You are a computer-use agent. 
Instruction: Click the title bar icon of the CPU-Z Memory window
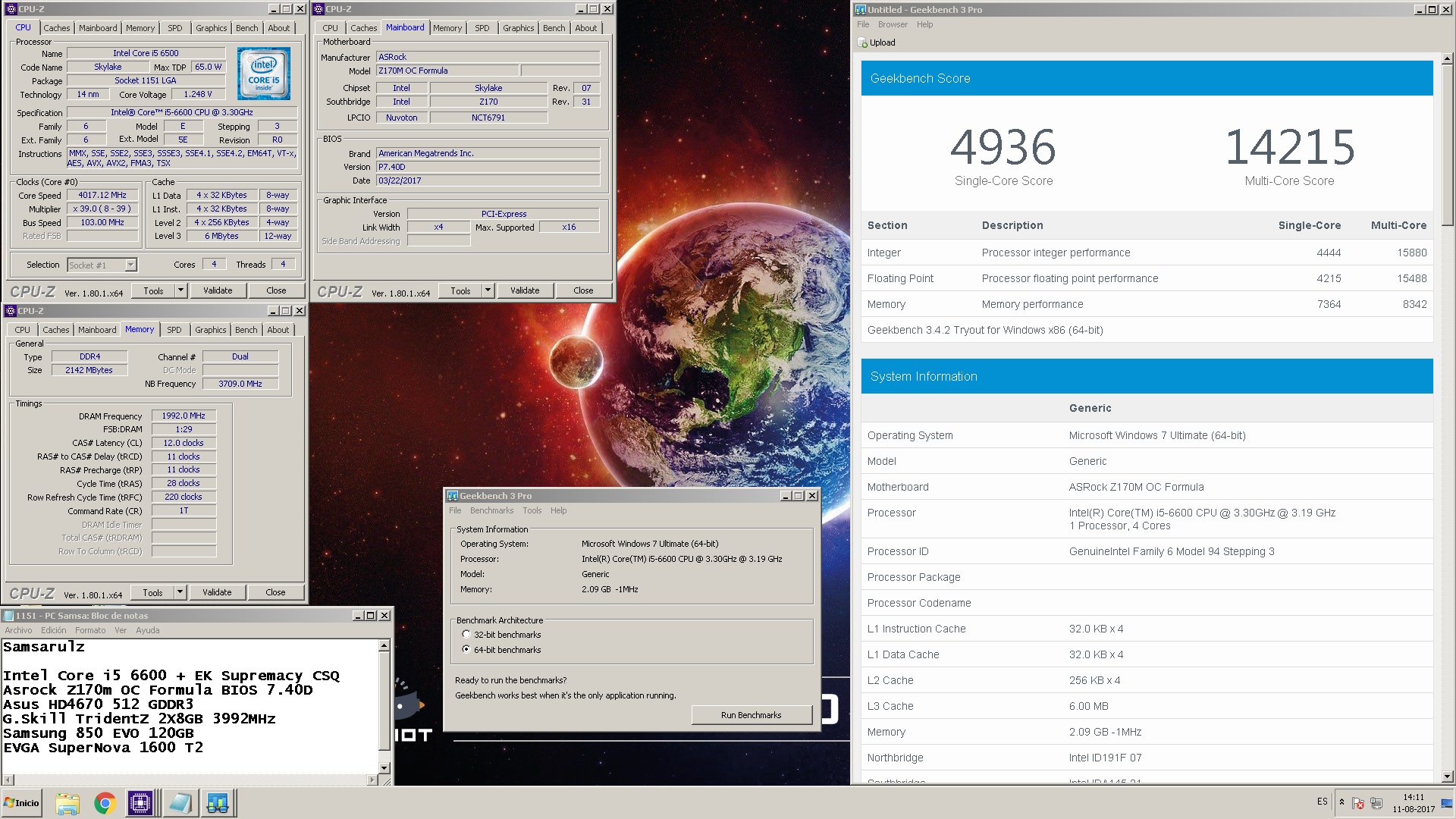coord(11,311)
